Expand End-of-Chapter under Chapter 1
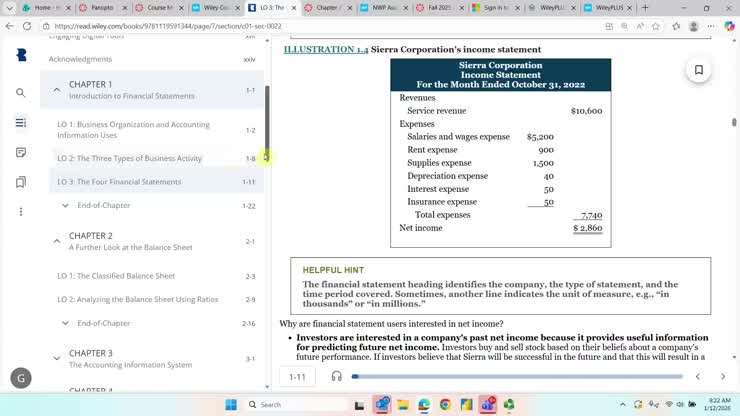This screenshot has width=740, height=416. pos(65,205)
